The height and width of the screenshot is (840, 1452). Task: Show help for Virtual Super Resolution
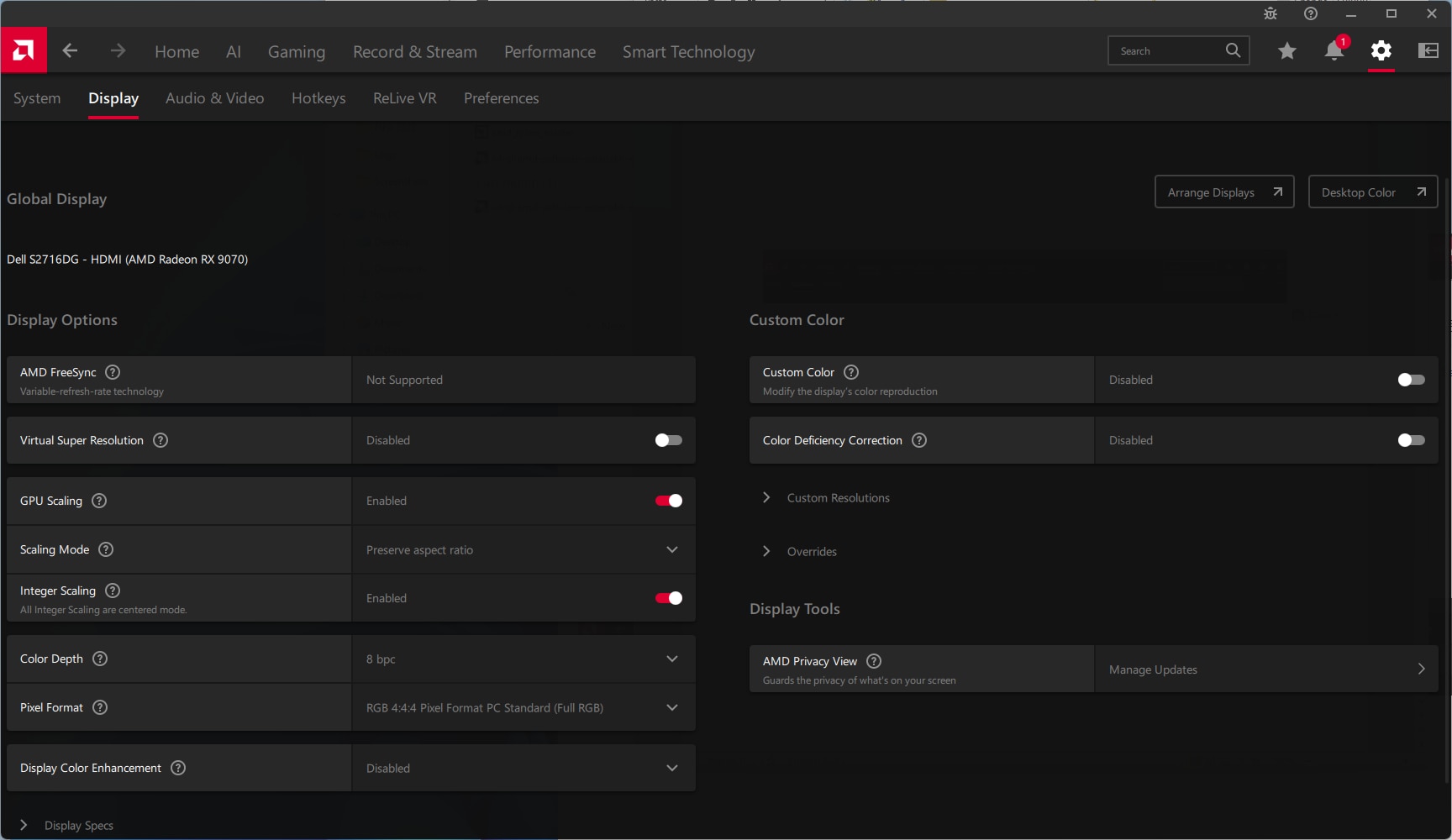[x=160, y=440]
